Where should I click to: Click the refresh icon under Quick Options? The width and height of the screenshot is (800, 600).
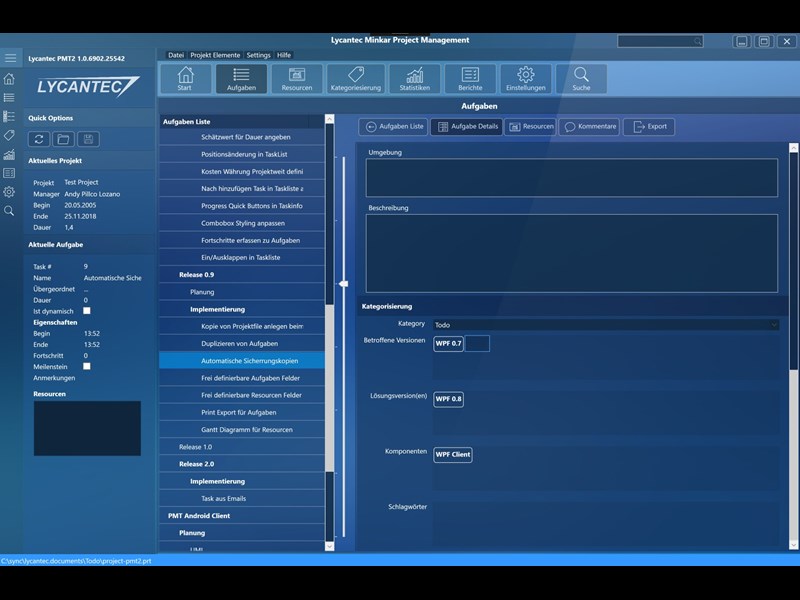[x=39, y=139]
